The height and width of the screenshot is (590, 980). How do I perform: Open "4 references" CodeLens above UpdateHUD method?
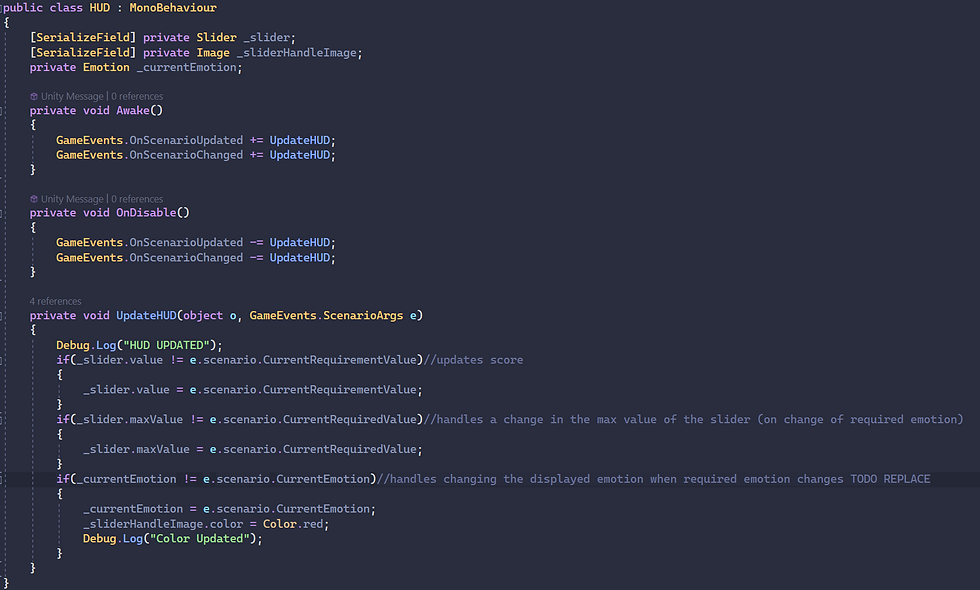56,301
